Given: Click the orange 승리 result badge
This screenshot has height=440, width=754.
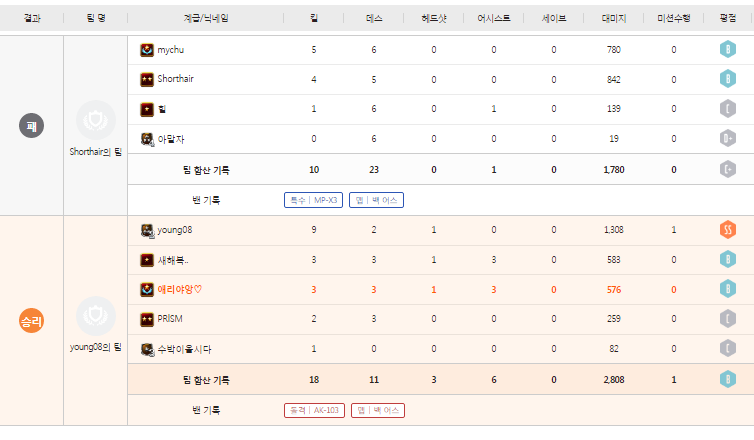Looking at the screenshot, I should [x=32, y=321].
